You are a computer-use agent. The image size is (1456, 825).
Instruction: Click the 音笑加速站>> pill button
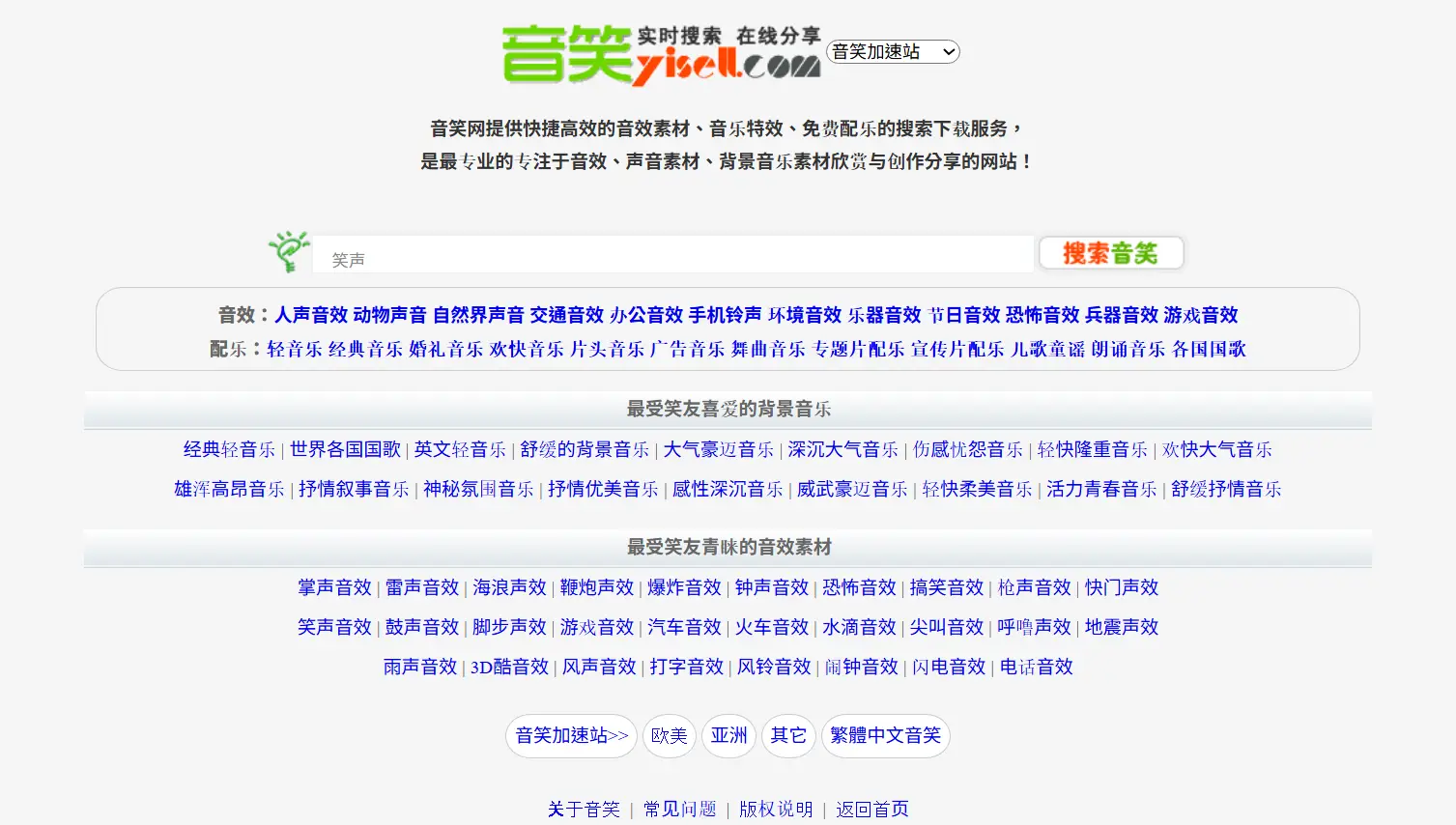click(571, 736)
